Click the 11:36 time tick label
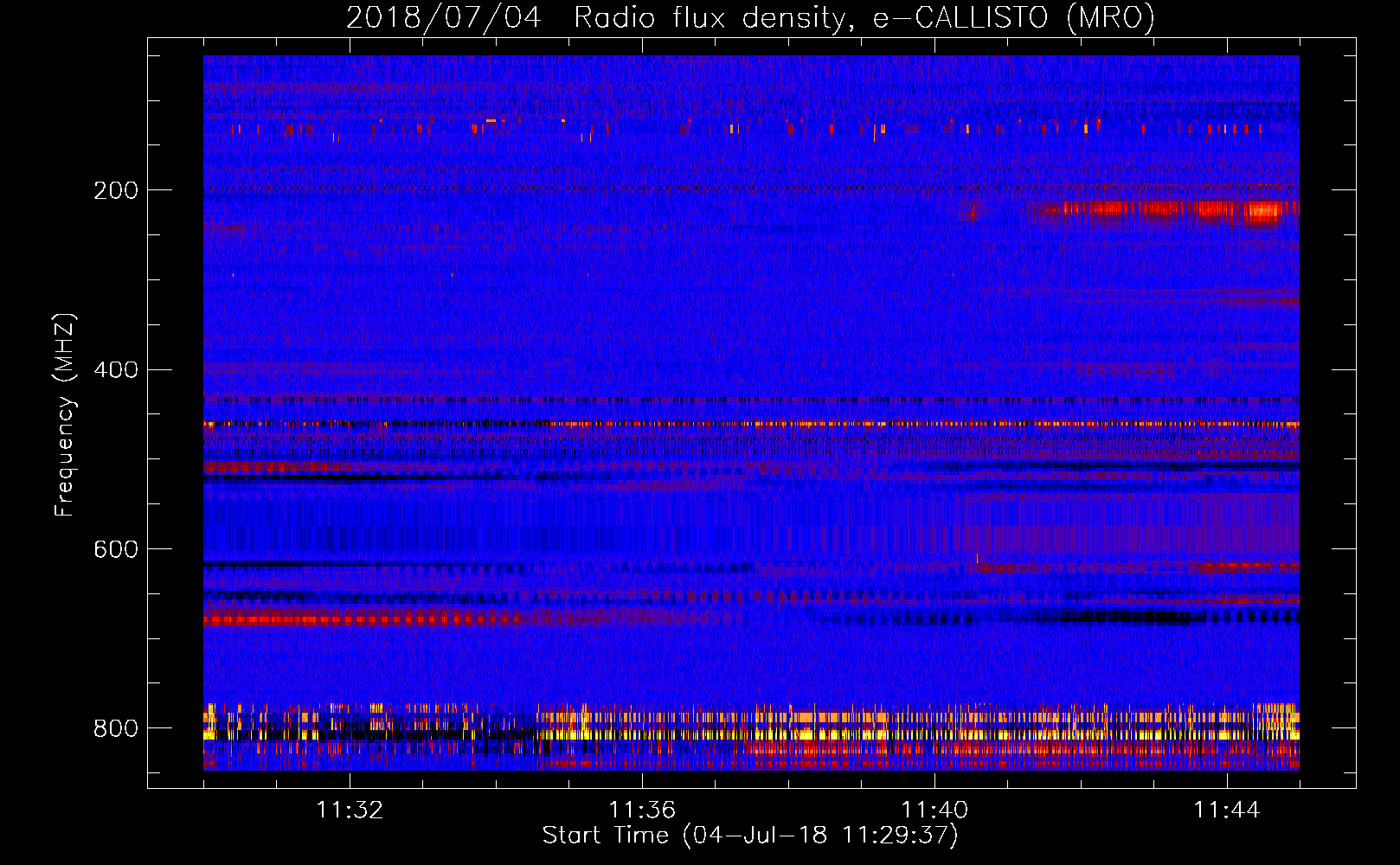The height and width of the screenshot is (865, 1400). (x=642, y=811)
